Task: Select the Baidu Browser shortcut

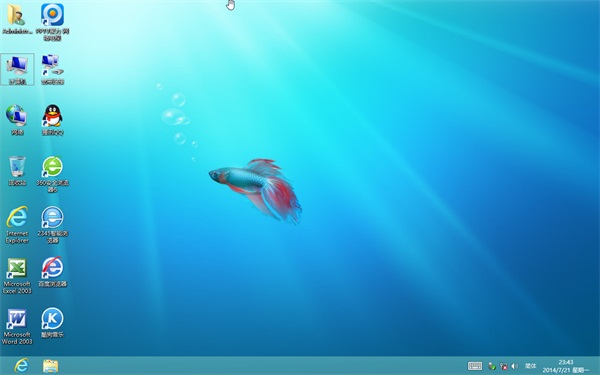Action: pos(52,272)
